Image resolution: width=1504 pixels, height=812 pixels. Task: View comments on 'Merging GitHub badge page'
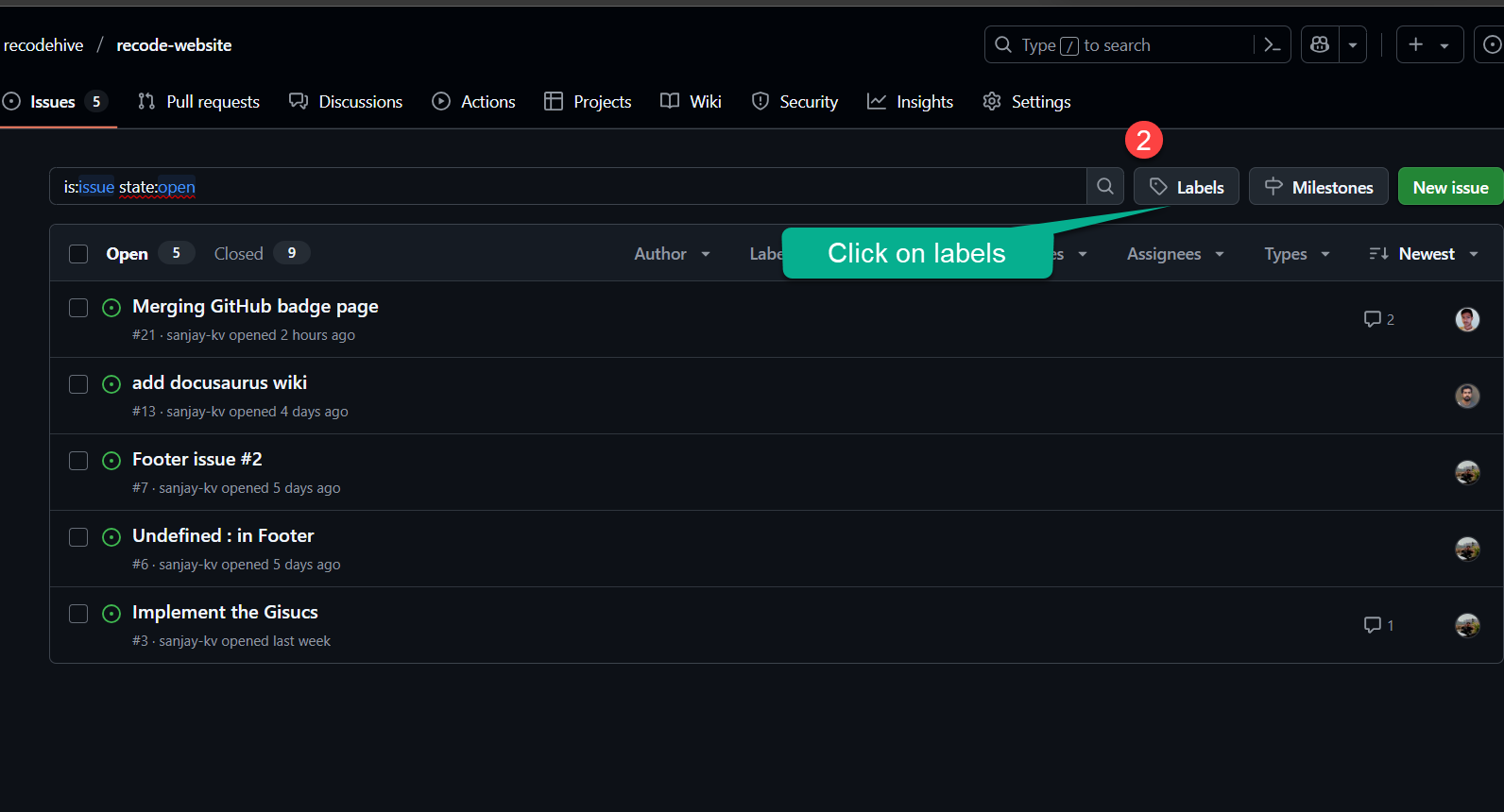point(1379,319)
